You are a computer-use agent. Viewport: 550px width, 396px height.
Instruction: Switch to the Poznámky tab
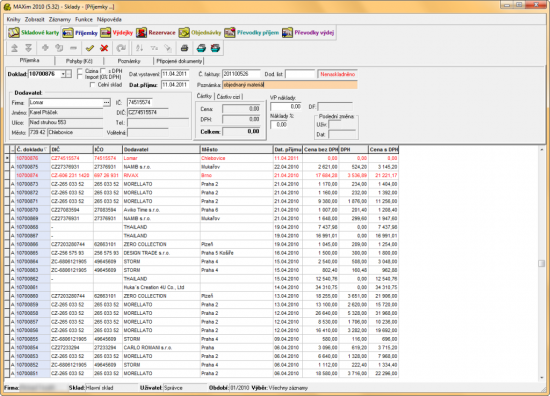[x=129, y=61]
